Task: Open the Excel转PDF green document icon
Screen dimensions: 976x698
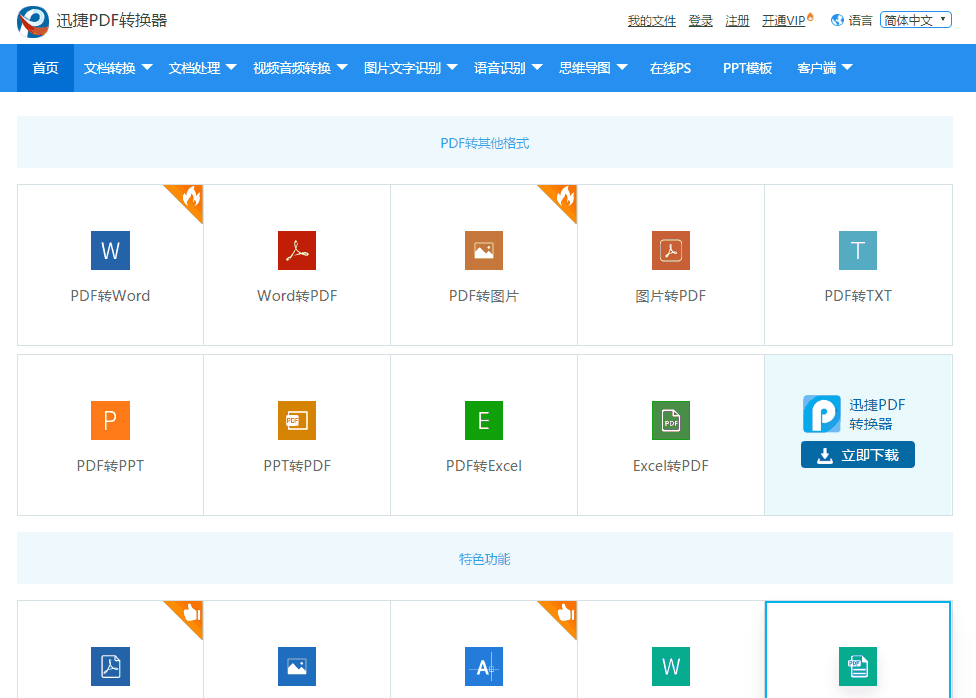Action: pos(670,420)
